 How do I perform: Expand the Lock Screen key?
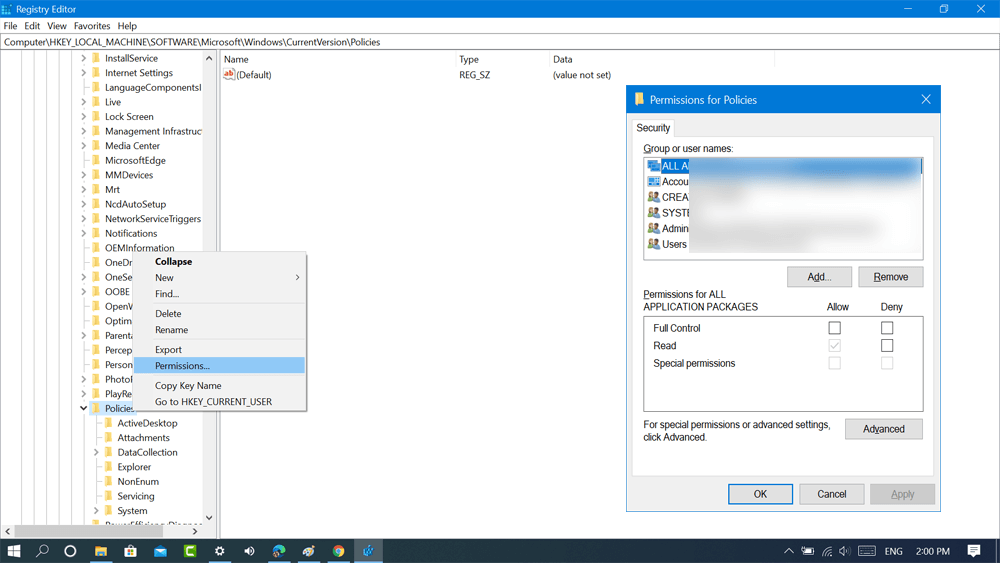[84, 117]
